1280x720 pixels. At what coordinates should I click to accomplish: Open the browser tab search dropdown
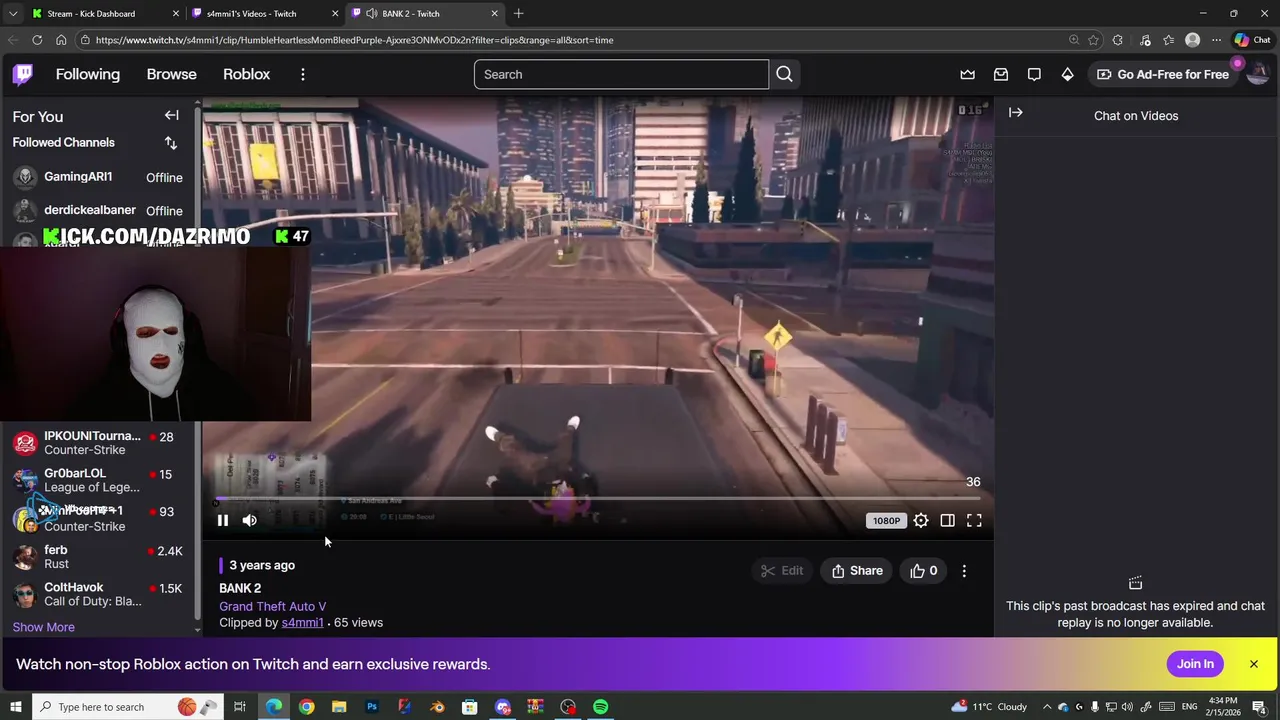[13, 13]
